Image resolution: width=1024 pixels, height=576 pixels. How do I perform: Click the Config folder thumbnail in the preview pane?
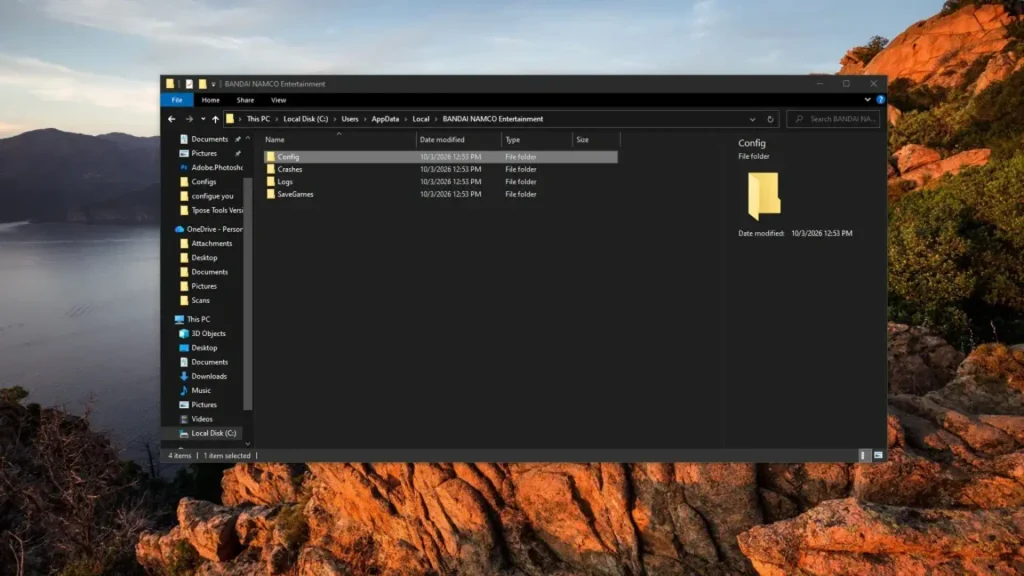(763, 196)
